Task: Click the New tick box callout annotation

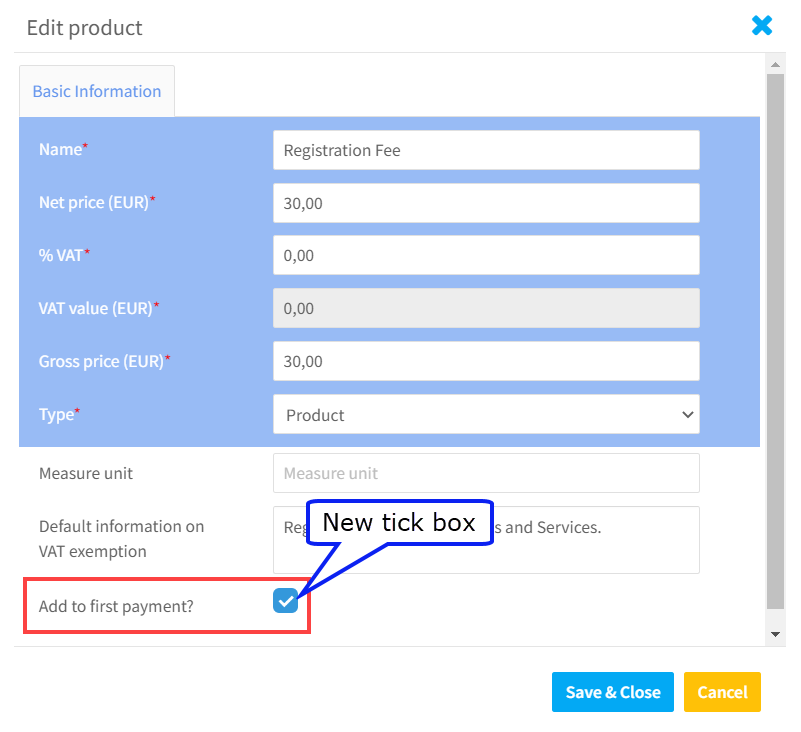Action: tap(399, 523)
